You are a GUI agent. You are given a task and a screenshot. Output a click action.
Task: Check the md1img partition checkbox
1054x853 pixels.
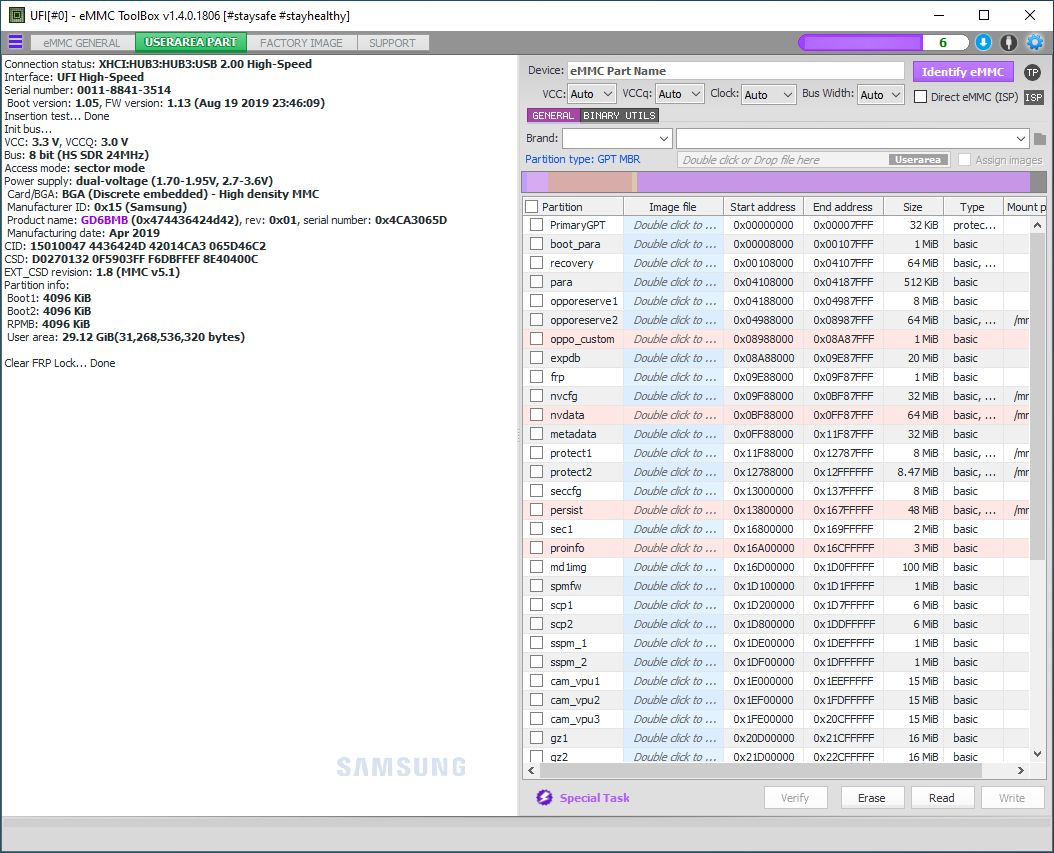pos(536,567)
